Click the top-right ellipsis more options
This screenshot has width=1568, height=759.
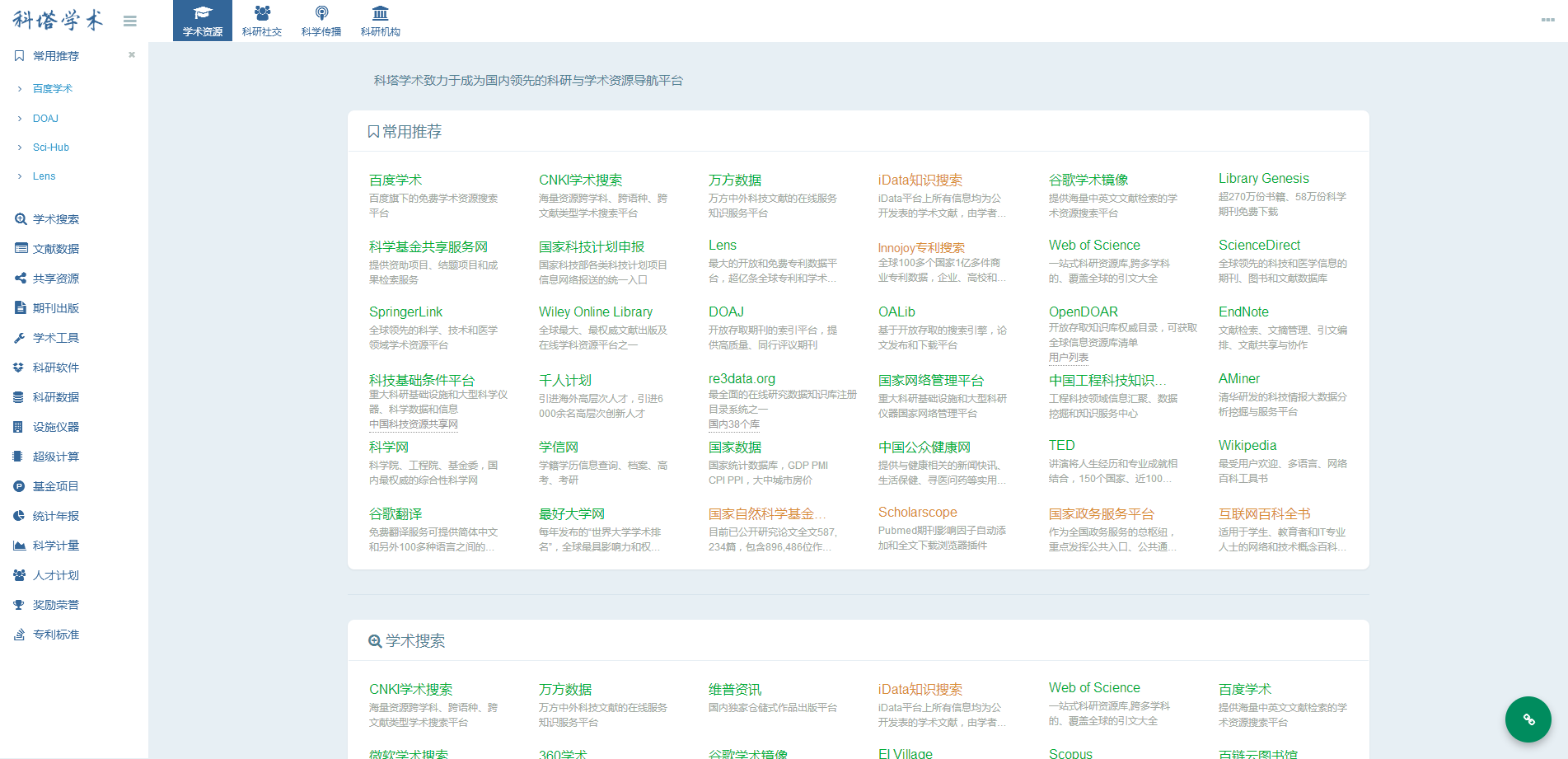(x=1547, y=20)
